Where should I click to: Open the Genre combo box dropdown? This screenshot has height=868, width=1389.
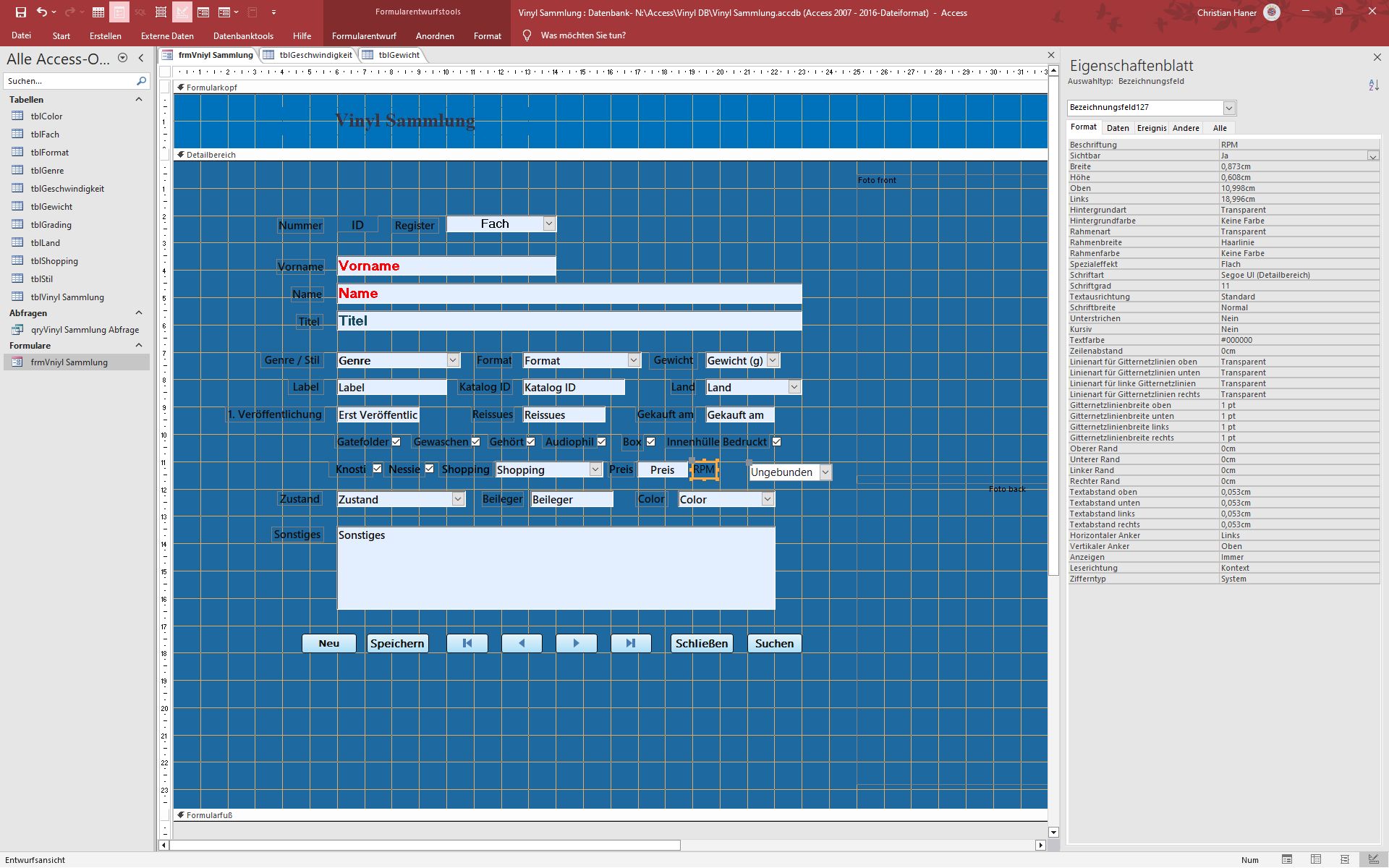(x=453, y=360)
